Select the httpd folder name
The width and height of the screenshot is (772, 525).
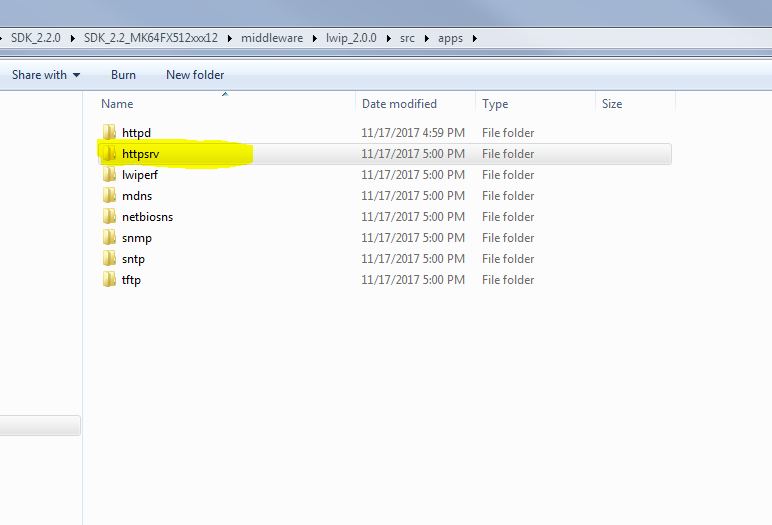coord(136,133)
